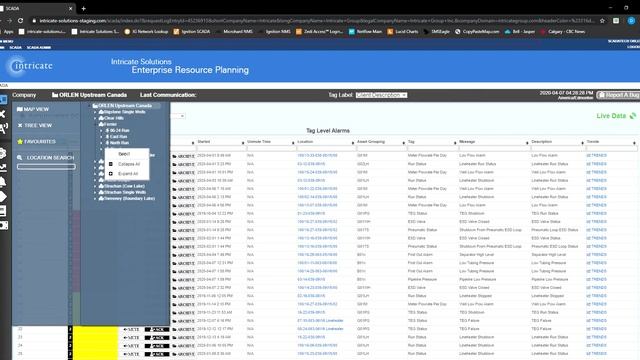This screenshot has height=360, width=640.
Task: Open the Ignition SCADA bookmark
Action: point(192,31)
